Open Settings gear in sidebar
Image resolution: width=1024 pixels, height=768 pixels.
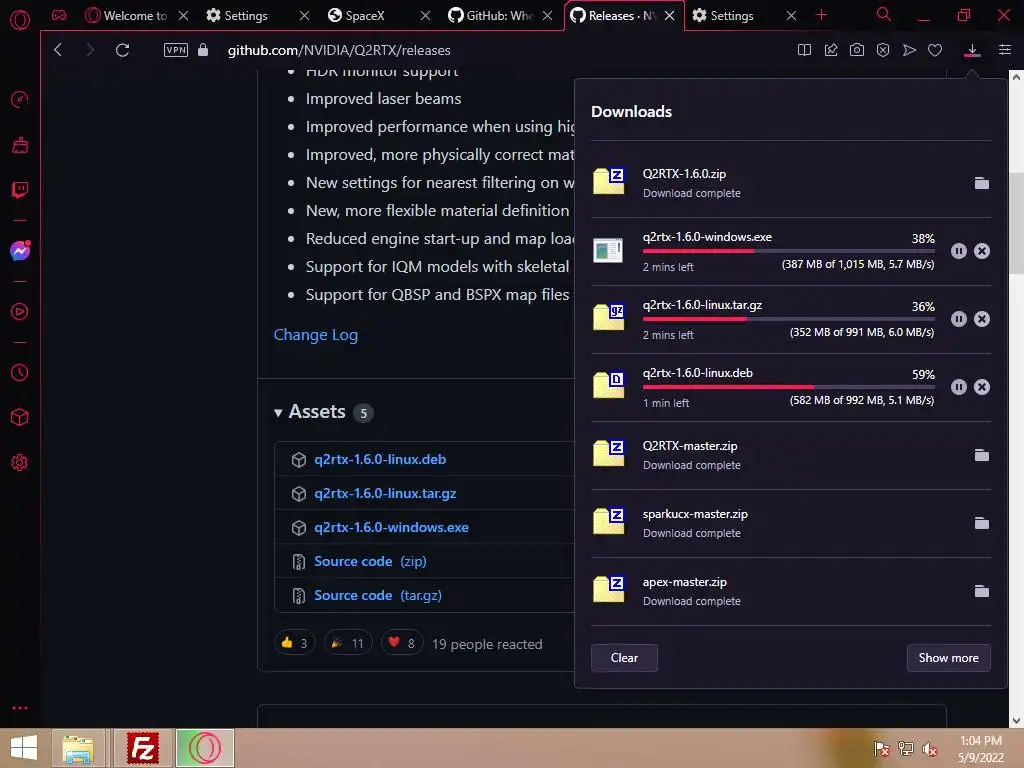(20, 462)
